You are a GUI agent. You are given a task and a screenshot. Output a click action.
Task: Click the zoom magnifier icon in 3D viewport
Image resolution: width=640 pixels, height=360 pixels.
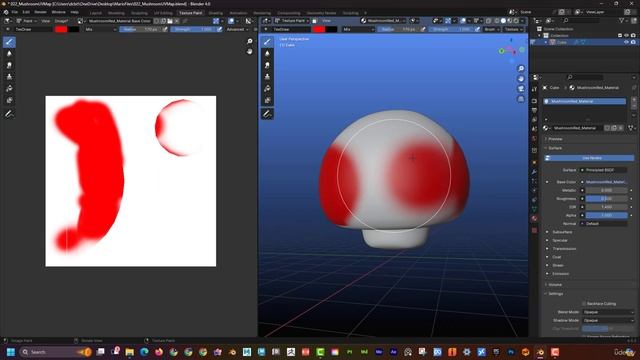[x=521, y=69]
